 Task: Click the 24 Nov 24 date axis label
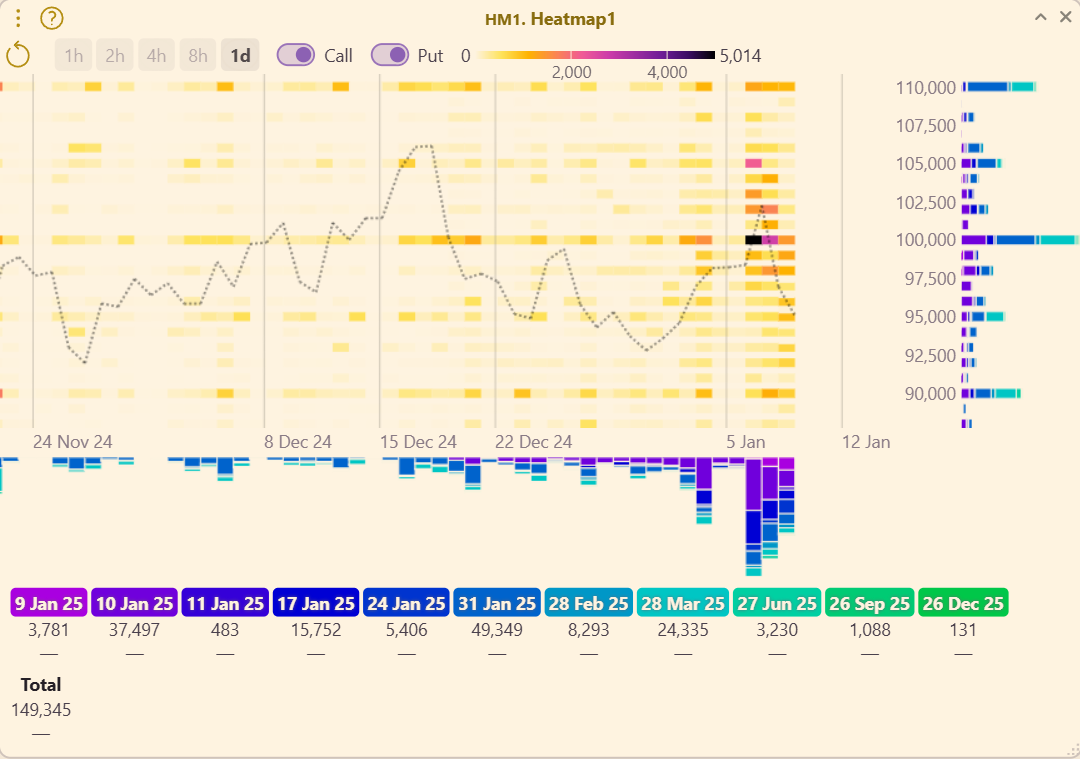pyautogui.click(x=72, y=441)
